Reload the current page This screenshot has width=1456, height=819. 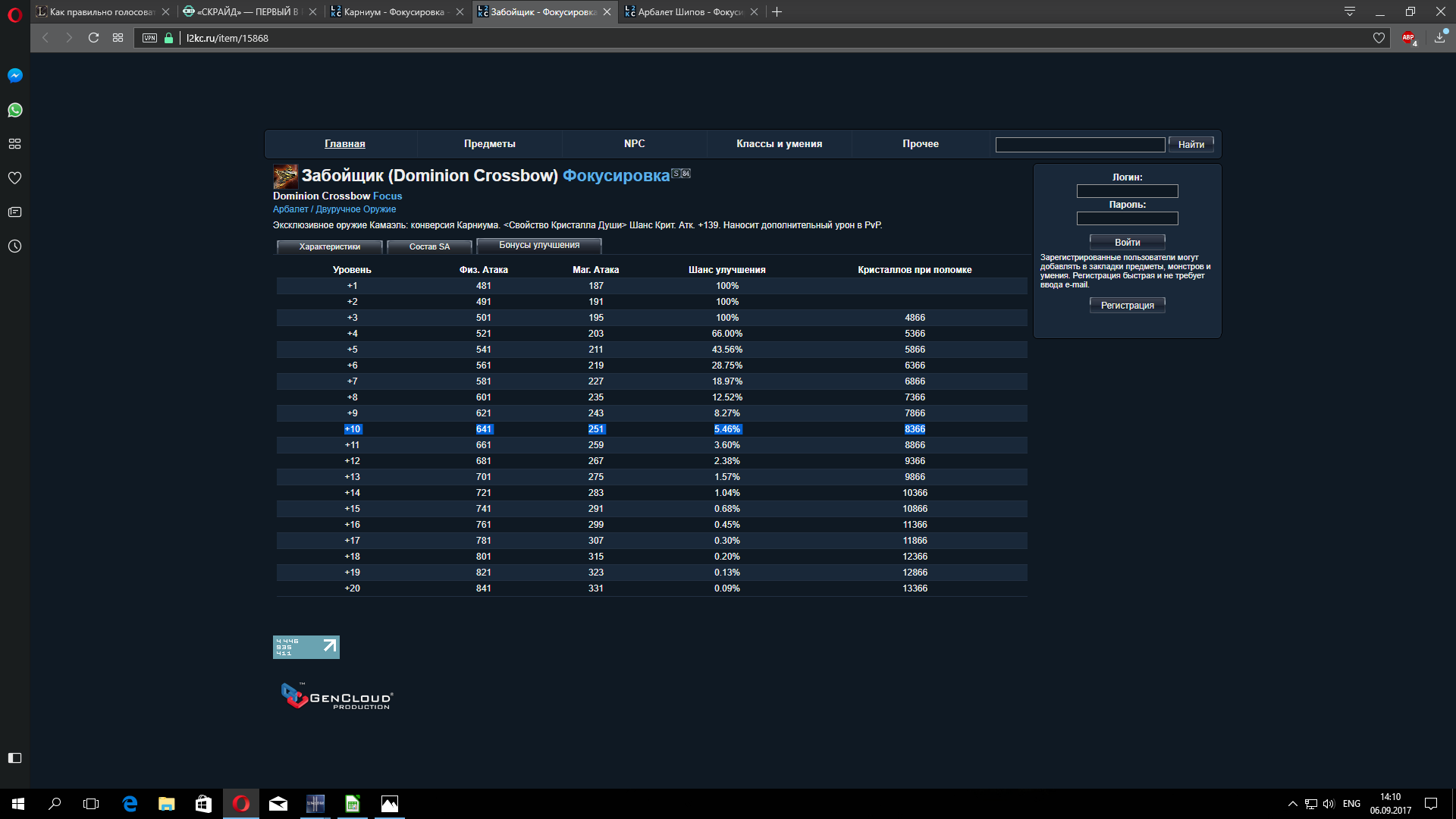pyautogui.click(x=93, y=38)
